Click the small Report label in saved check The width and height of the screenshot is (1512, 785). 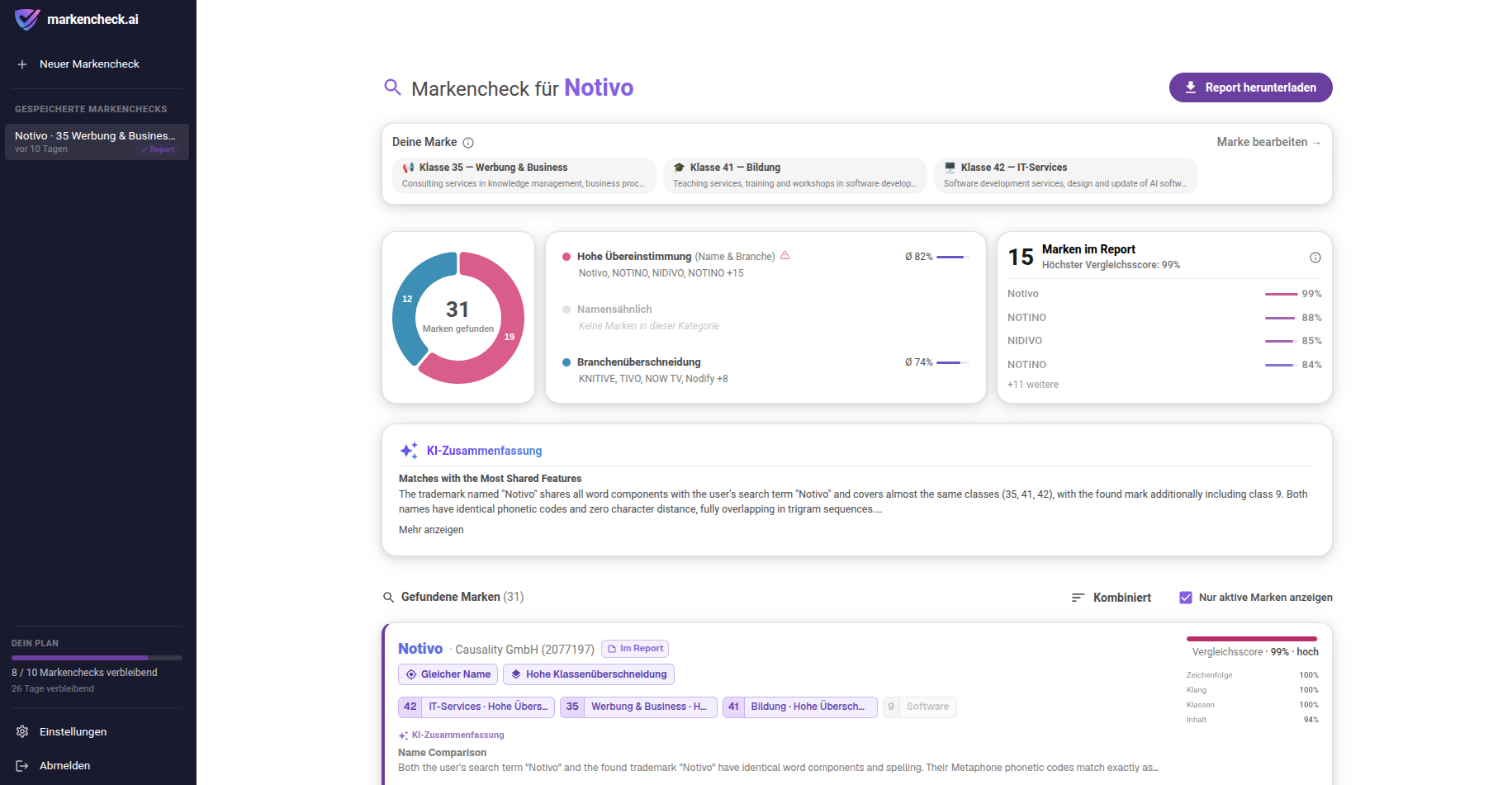click(x=158, y=149)
